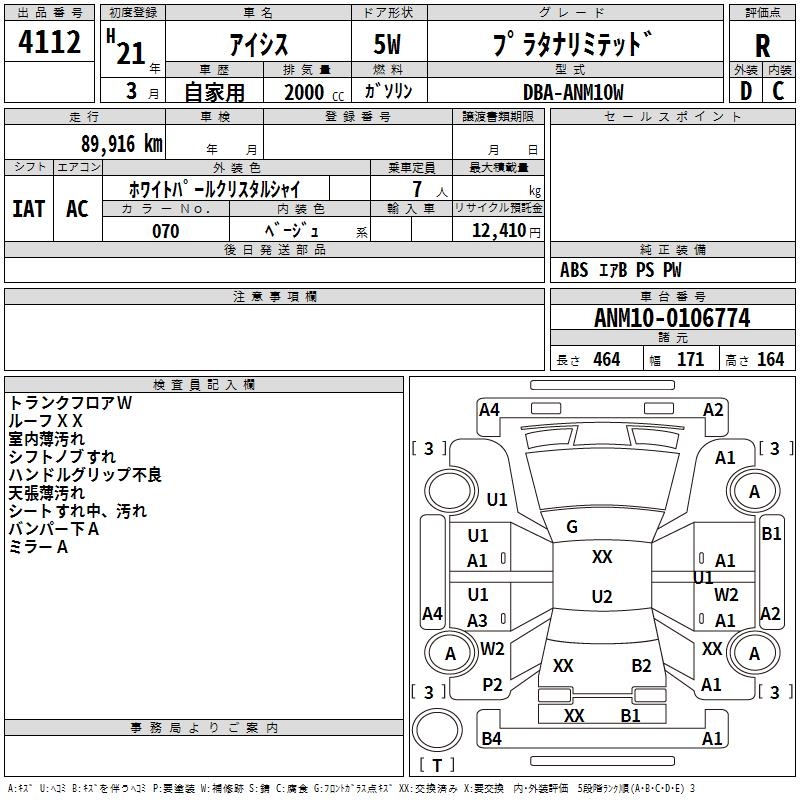Select the IAT shift type cell
Screen dimensions: 800x800
click(28, 209)
